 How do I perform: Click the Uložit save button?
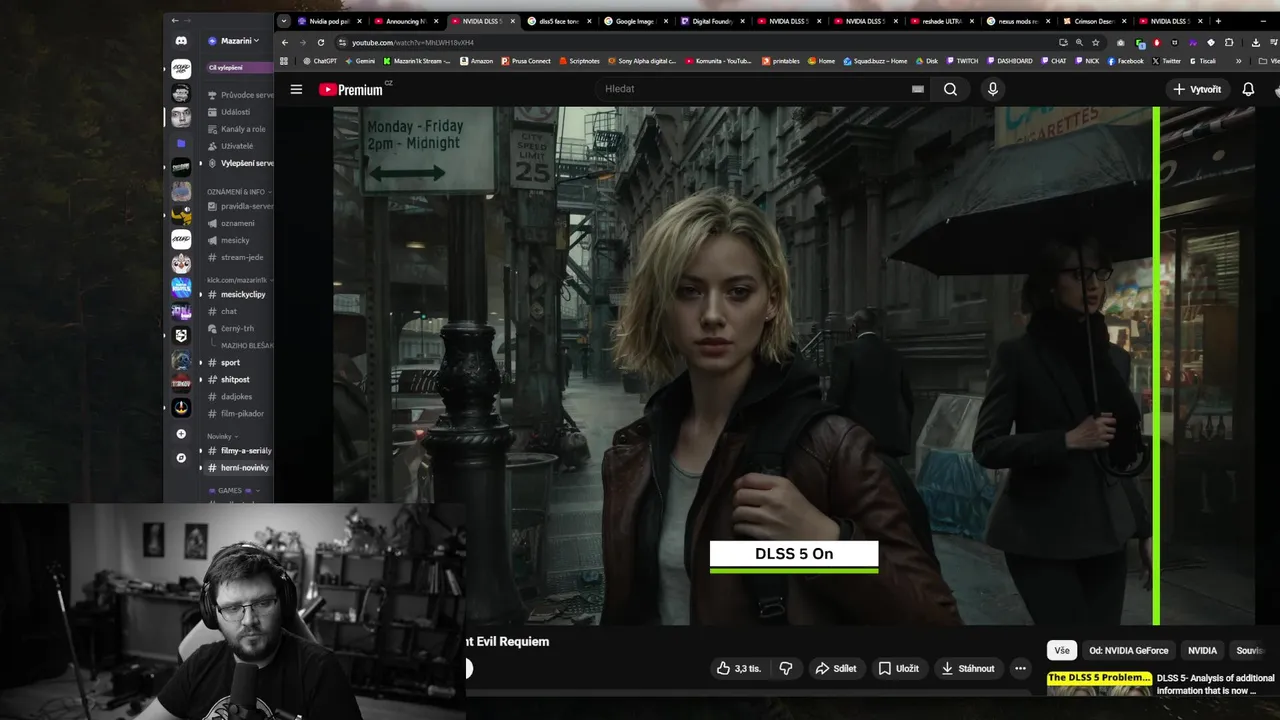[898, 668]
